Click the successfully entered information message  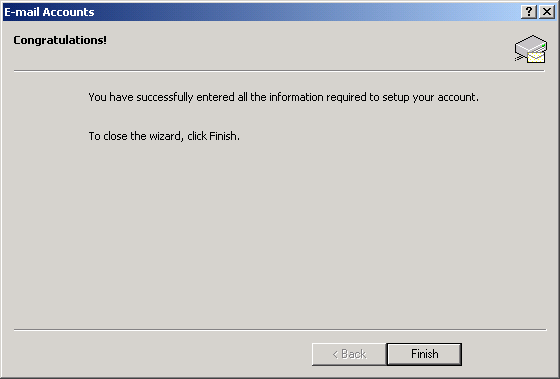pyautogui.click(x=283, y=97)
